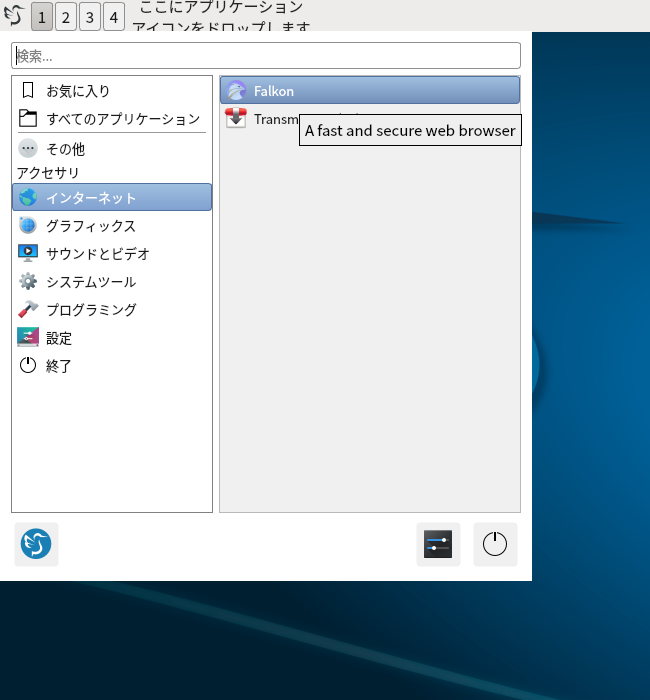Select the インターネット category

tap(112, 197)
